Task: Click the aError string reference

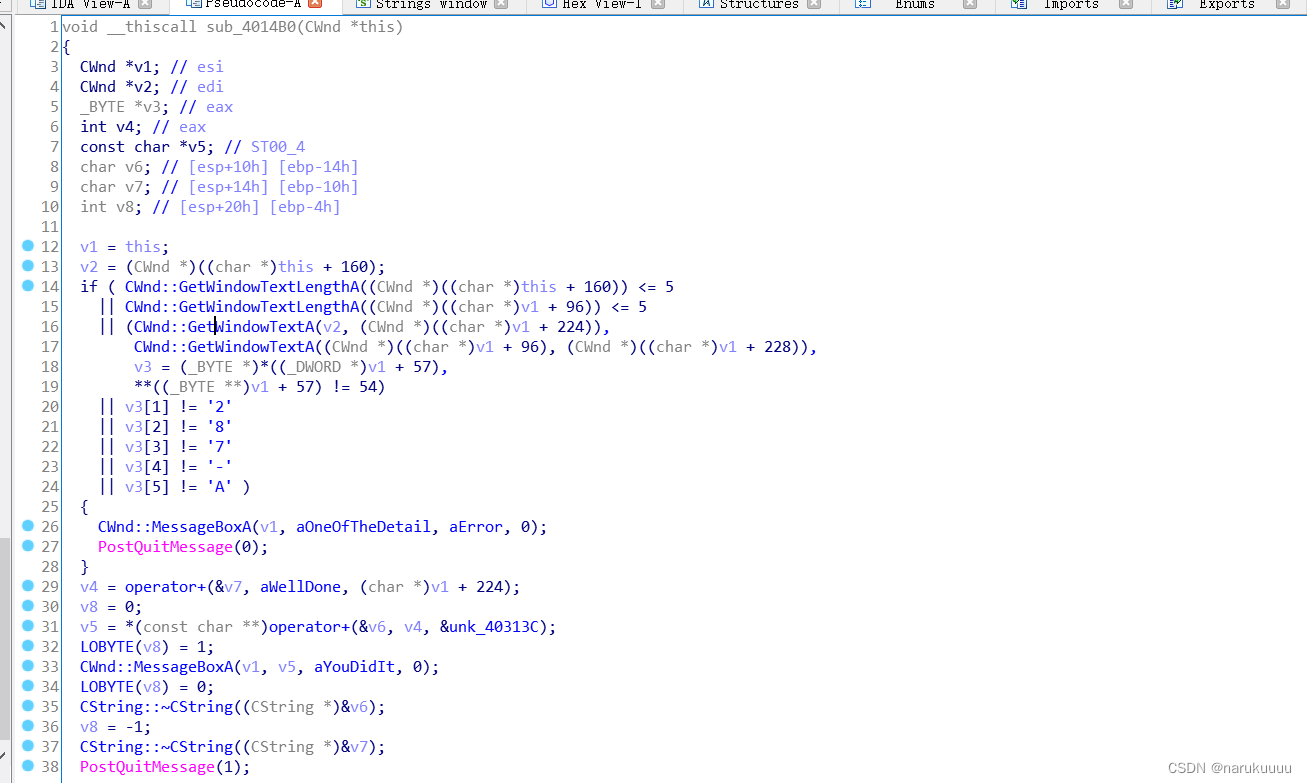Action: [476, 527]
